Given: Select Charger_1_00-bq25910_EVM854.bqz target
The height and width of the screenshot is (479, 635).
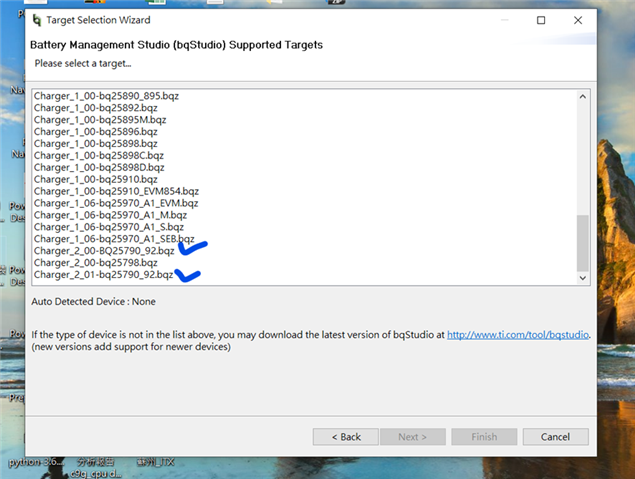Looking at the screenshot, I should (x=116, y=191).
